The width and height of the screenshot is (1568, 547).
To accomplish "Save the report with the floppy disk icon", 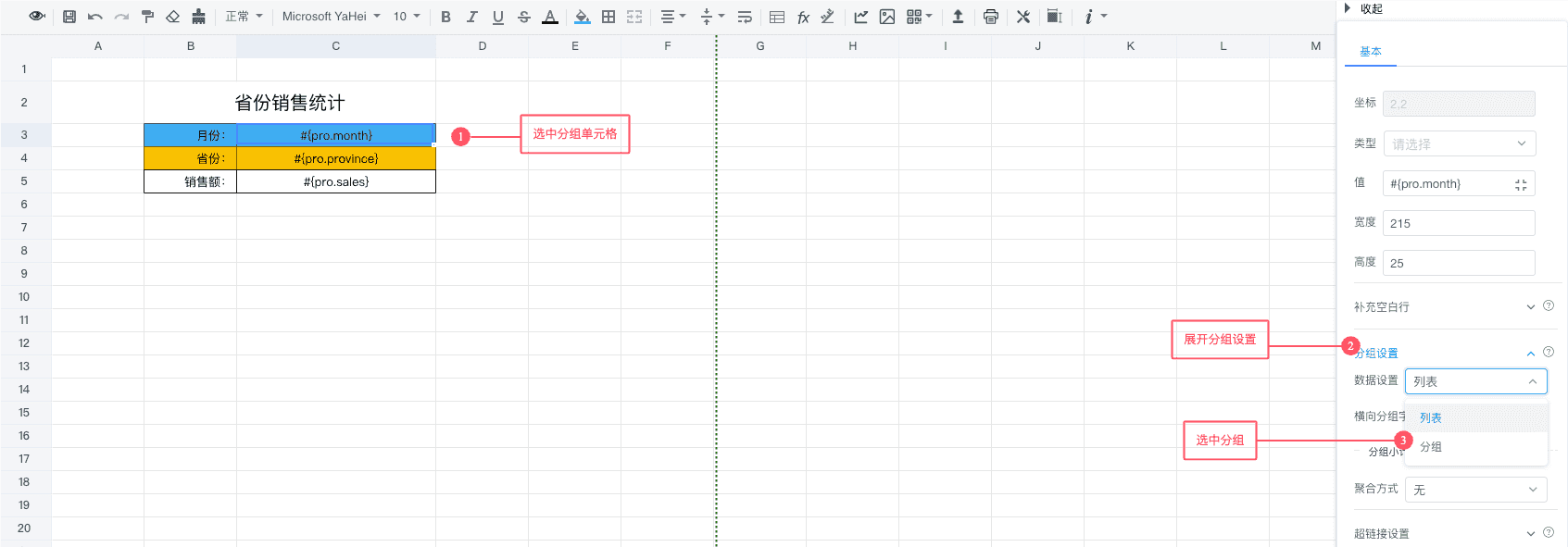I will pos(69,17).
